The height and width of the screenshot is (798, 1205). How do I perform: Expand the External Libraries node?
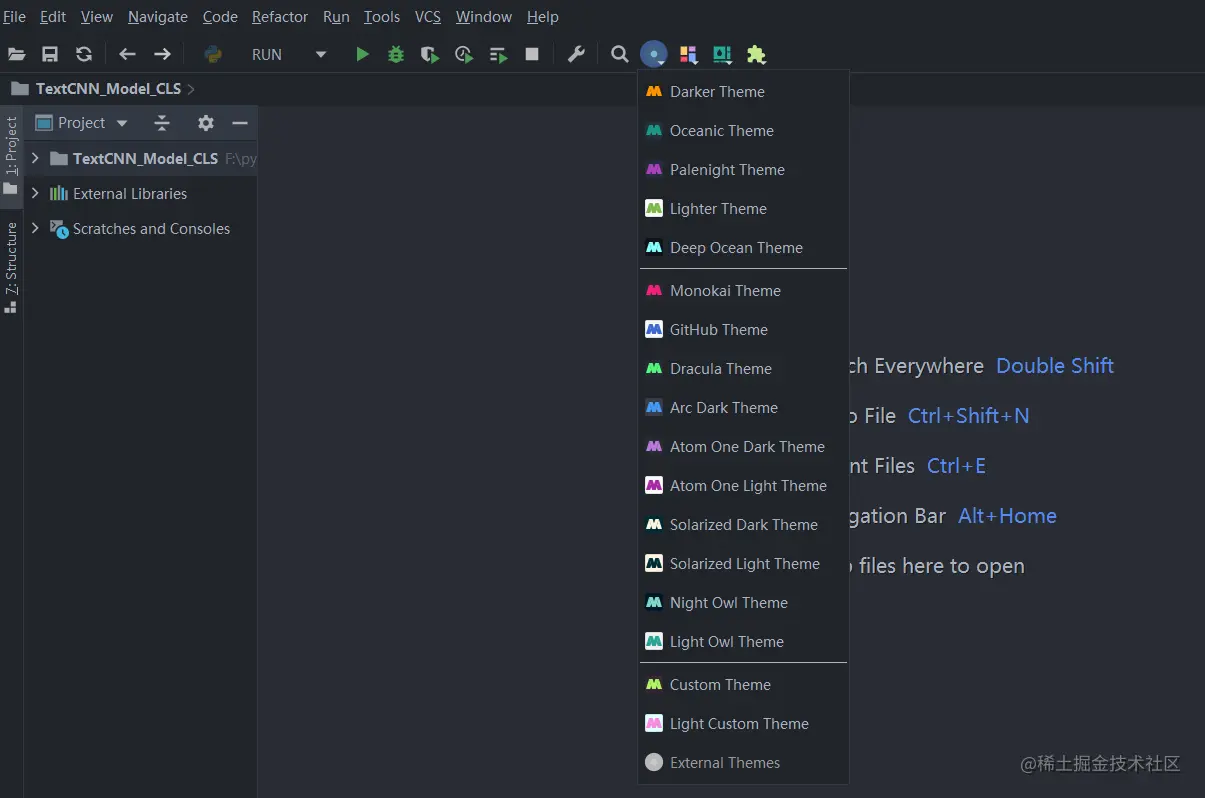point(36,193)
